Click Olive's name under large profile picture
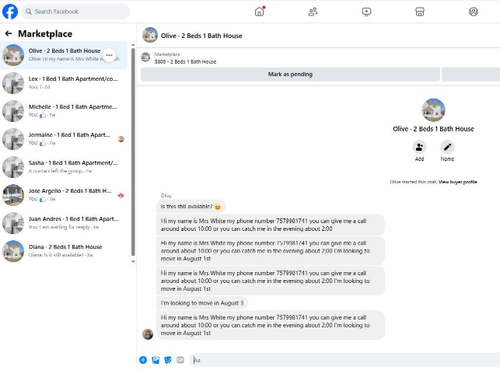 coord(433,129)
